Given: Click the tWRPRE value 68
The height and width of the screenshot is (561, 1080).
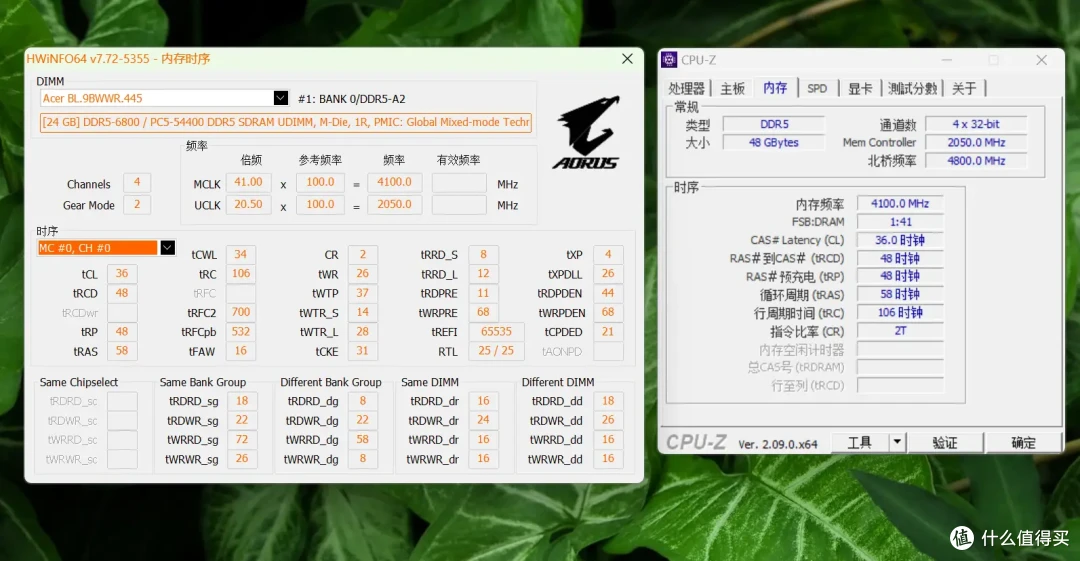Looking at the screenshot, I should [483, 312].
